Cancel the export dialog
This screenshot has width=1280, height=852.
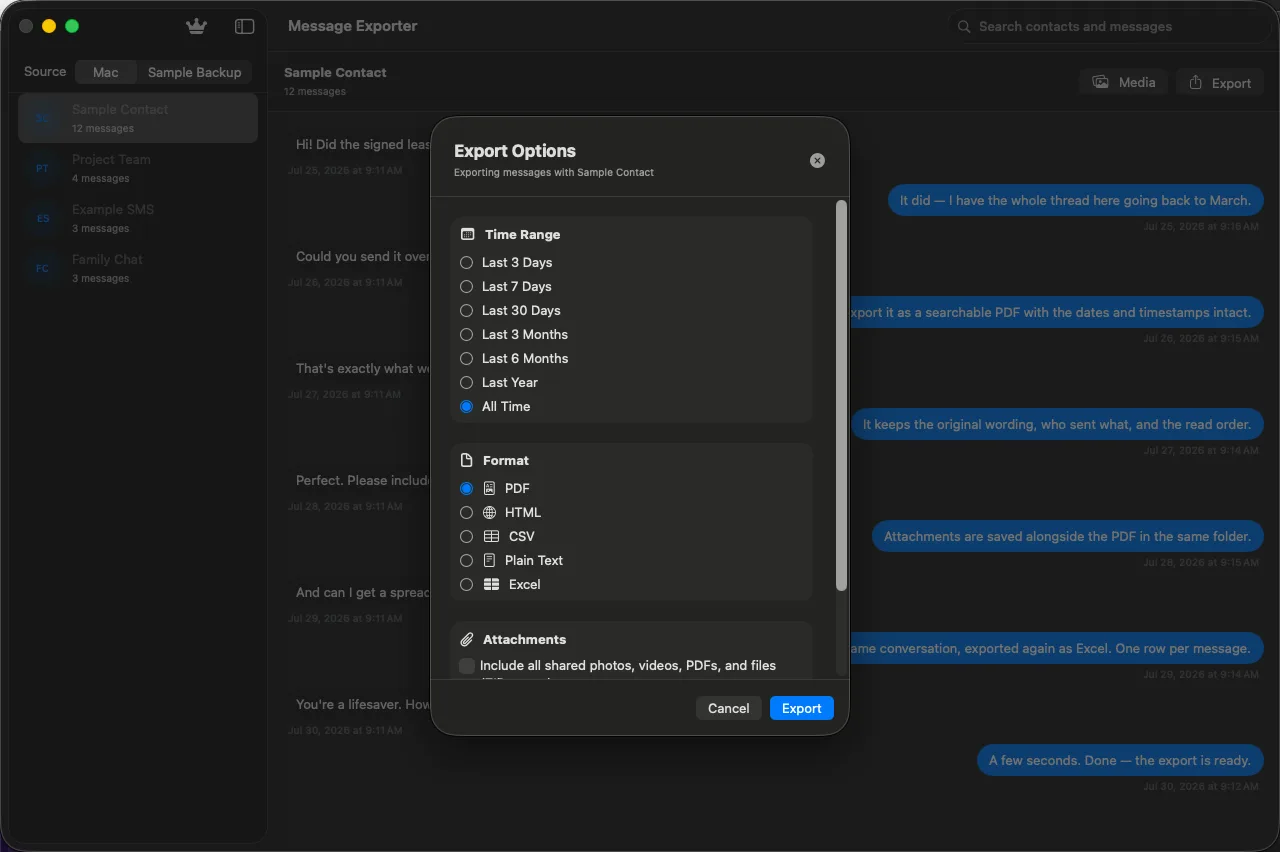[728, 708]
